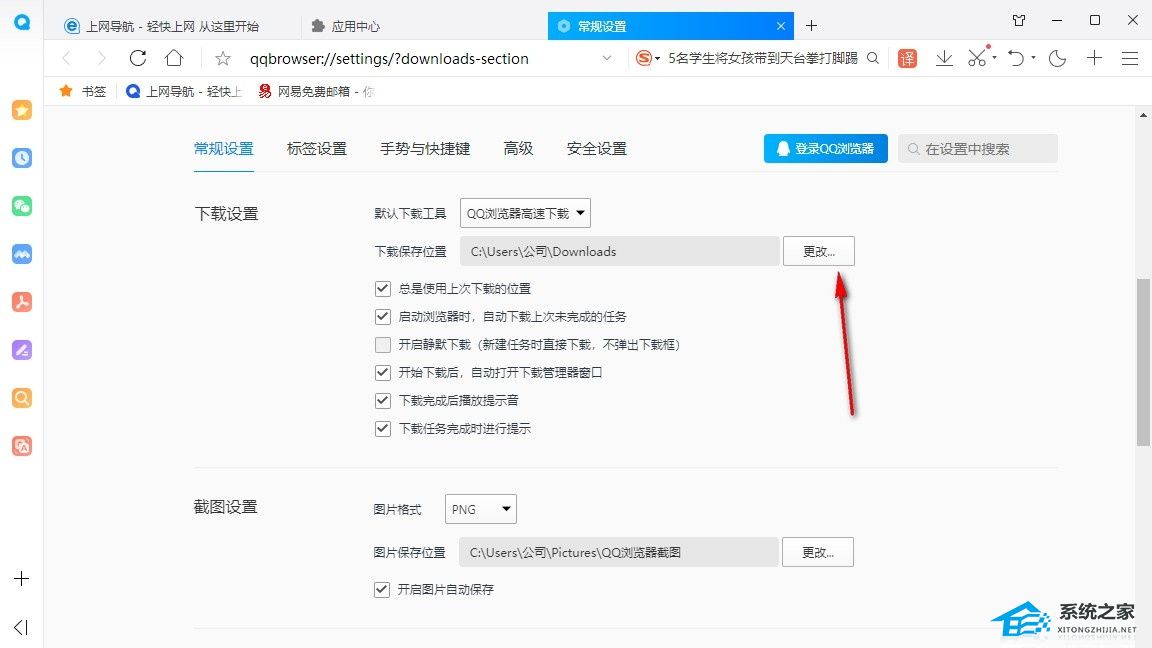Toggle 总是使用上次下载的位置 checkbox

point(382,289)
